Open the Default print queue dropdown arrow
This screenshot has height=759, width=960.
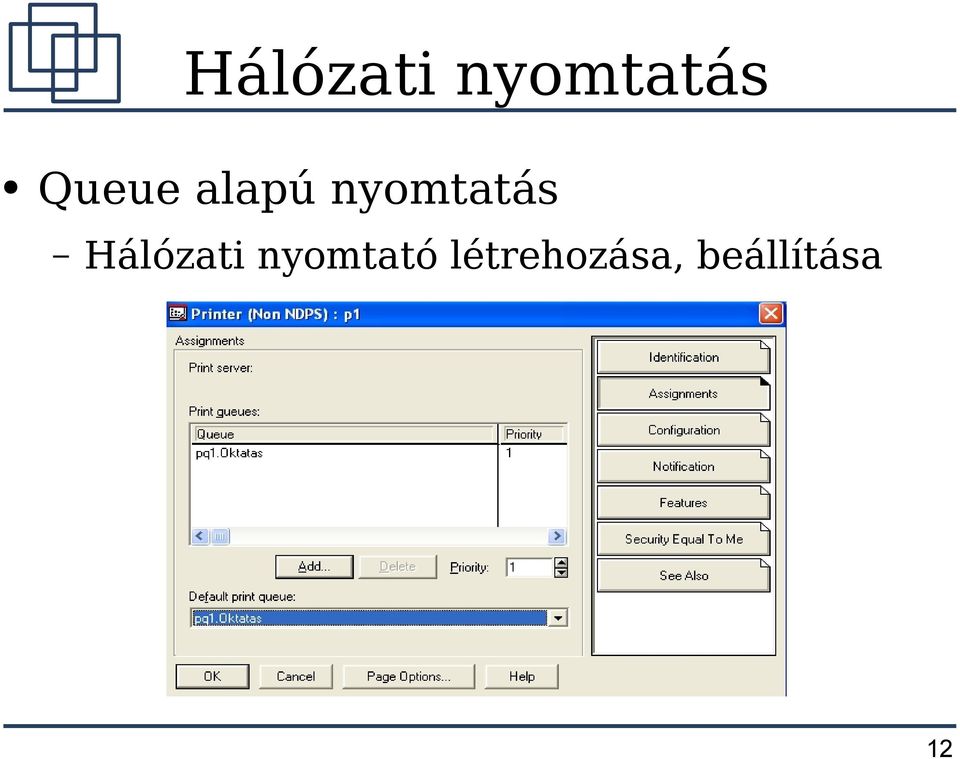click(557, 618)
